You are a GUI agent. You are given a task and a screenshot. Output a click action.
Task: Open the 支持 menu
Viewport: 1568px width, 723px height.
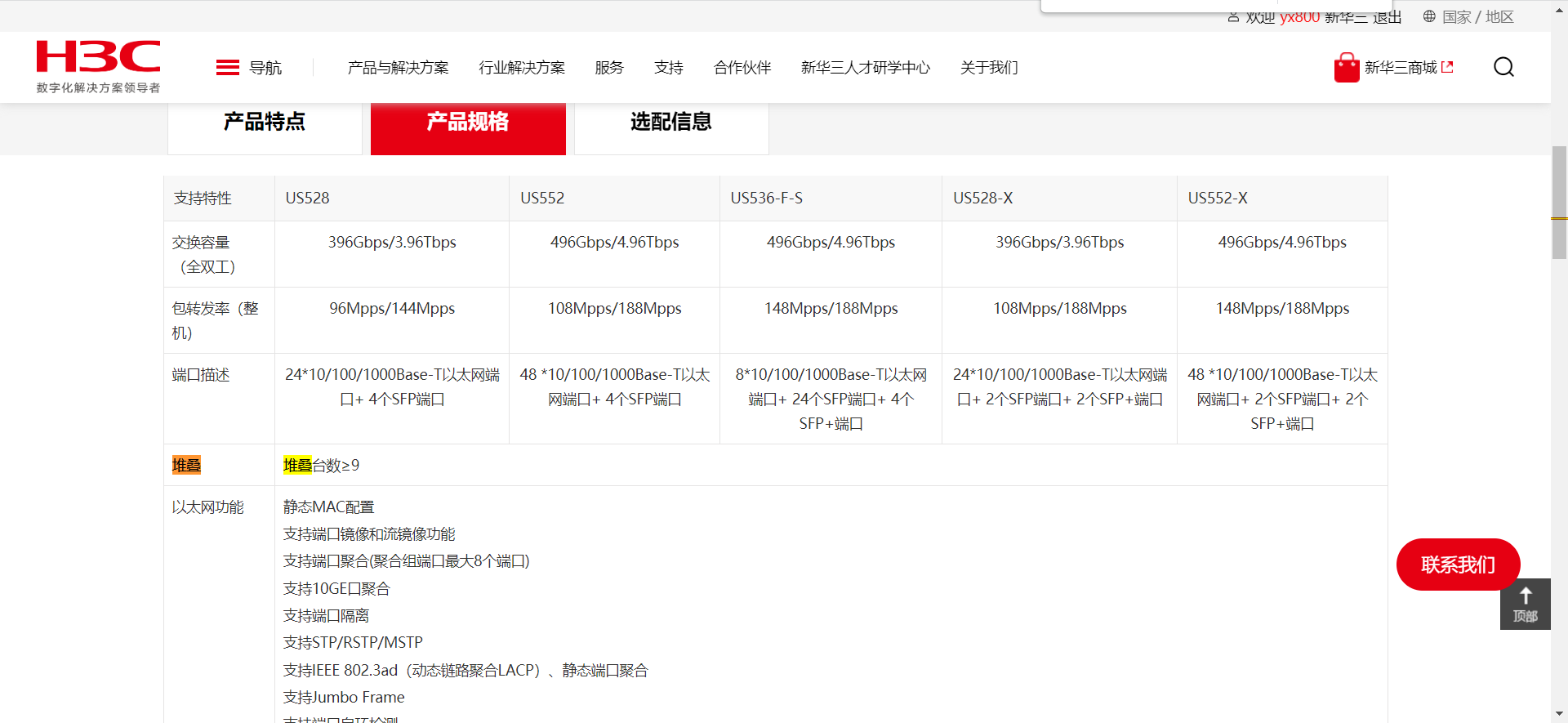pyautogui.click(x=669, y=68)
